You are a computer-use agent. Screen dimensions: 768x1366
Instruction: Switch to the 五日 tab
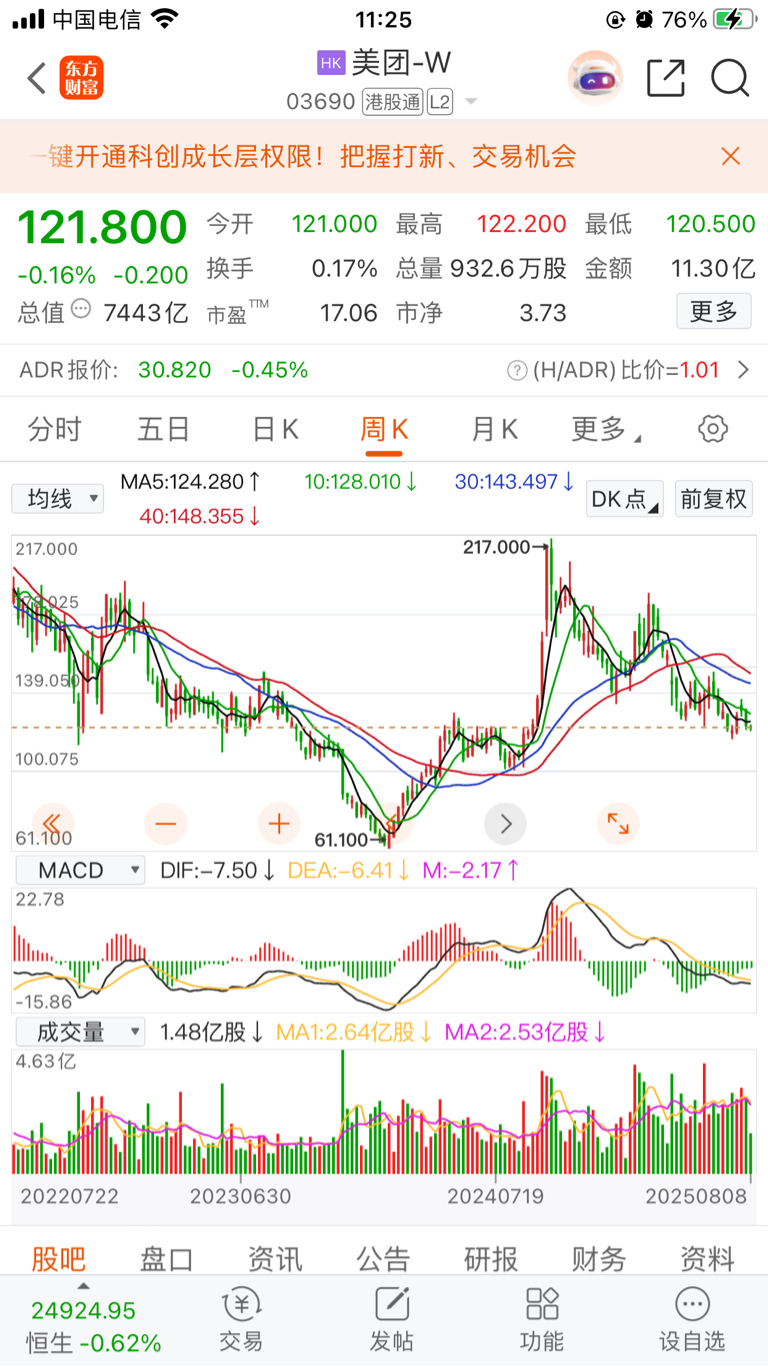click(x=164, y=430)
